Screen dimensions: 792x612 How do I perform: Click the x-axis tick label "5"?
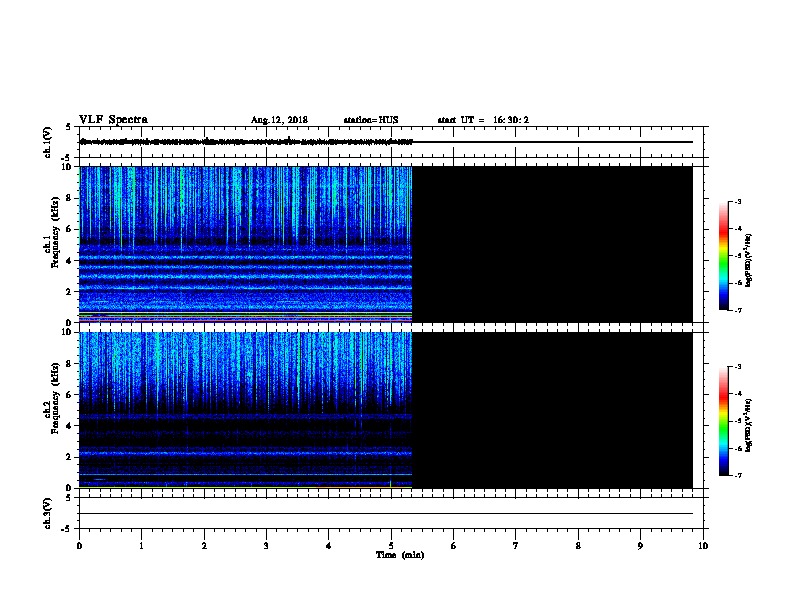pos(391,546)
